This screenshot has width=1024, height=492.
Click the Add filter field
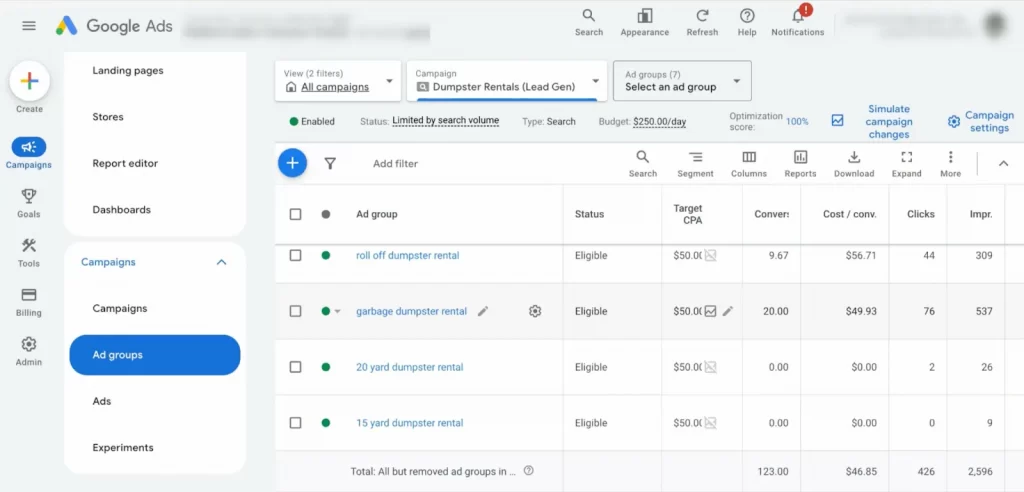coord(395,163)
